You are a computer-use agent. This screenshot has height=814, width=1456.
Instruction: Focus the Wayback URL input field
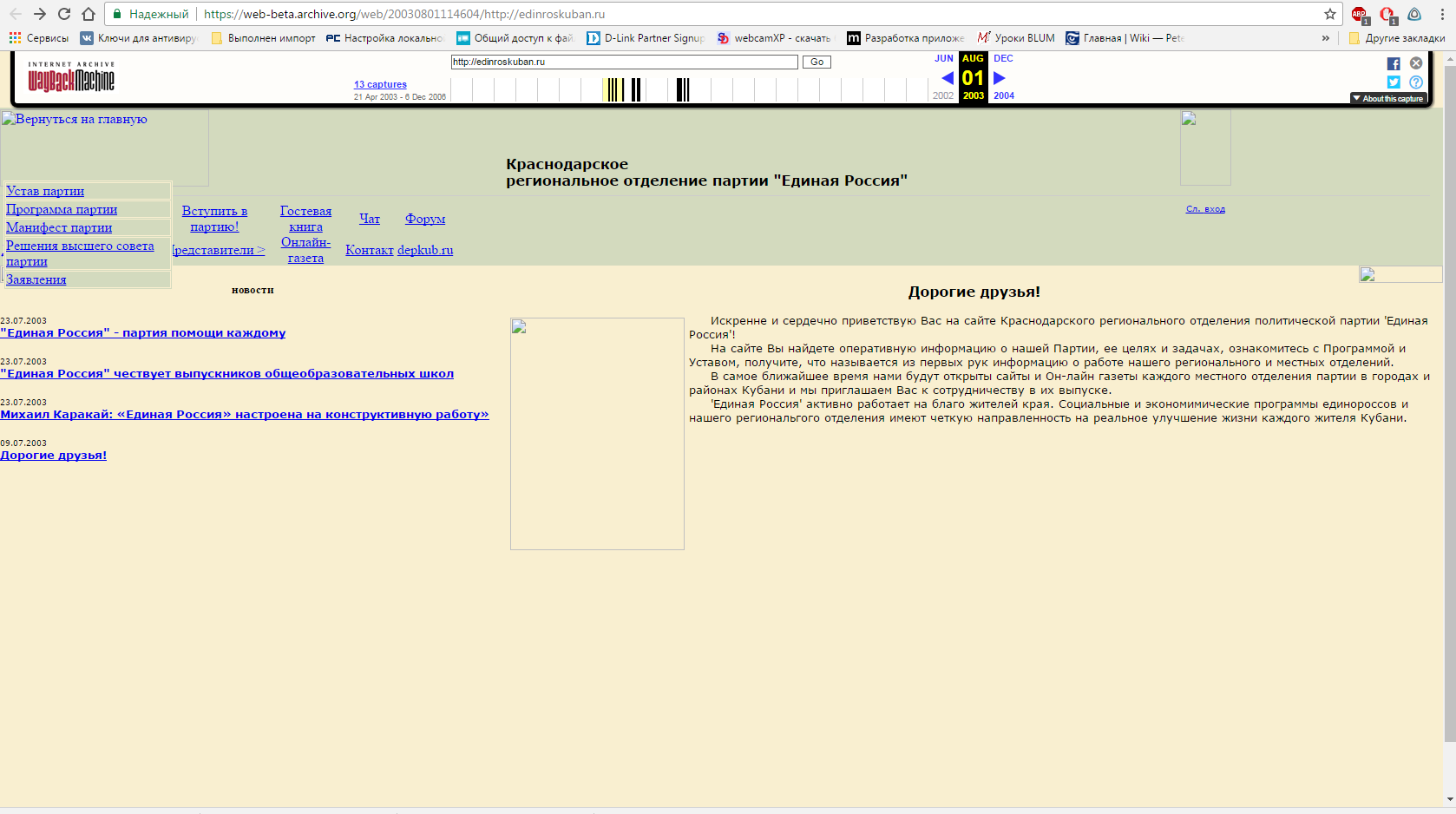coord(624,62)
